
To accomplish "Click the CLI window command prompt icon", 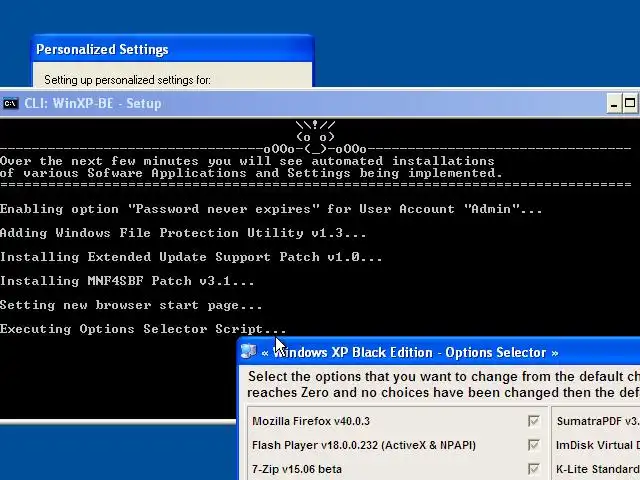I will [x=10, y=104].
